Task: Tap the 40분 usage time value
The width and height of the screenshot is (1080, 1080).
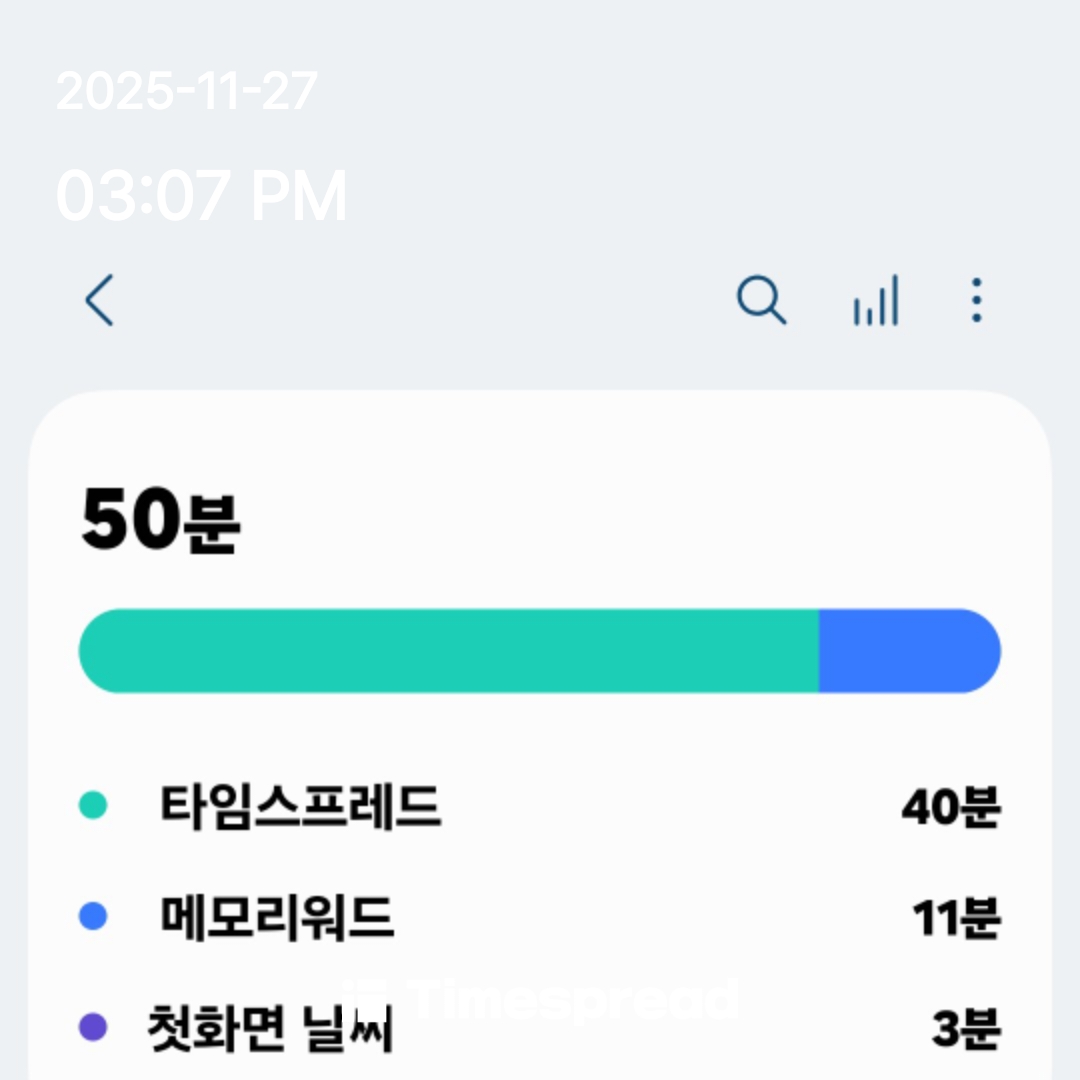Action: (x=949, y=807)
